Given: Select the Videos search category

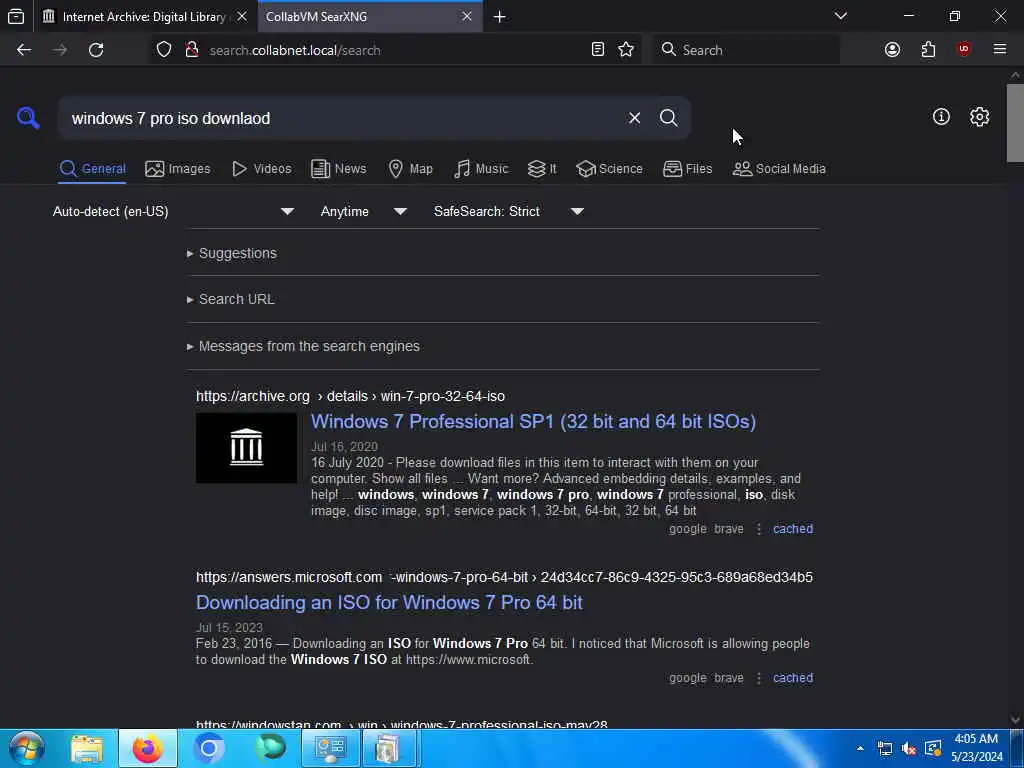Looking at the screenshot, I should tap(261, 168).
